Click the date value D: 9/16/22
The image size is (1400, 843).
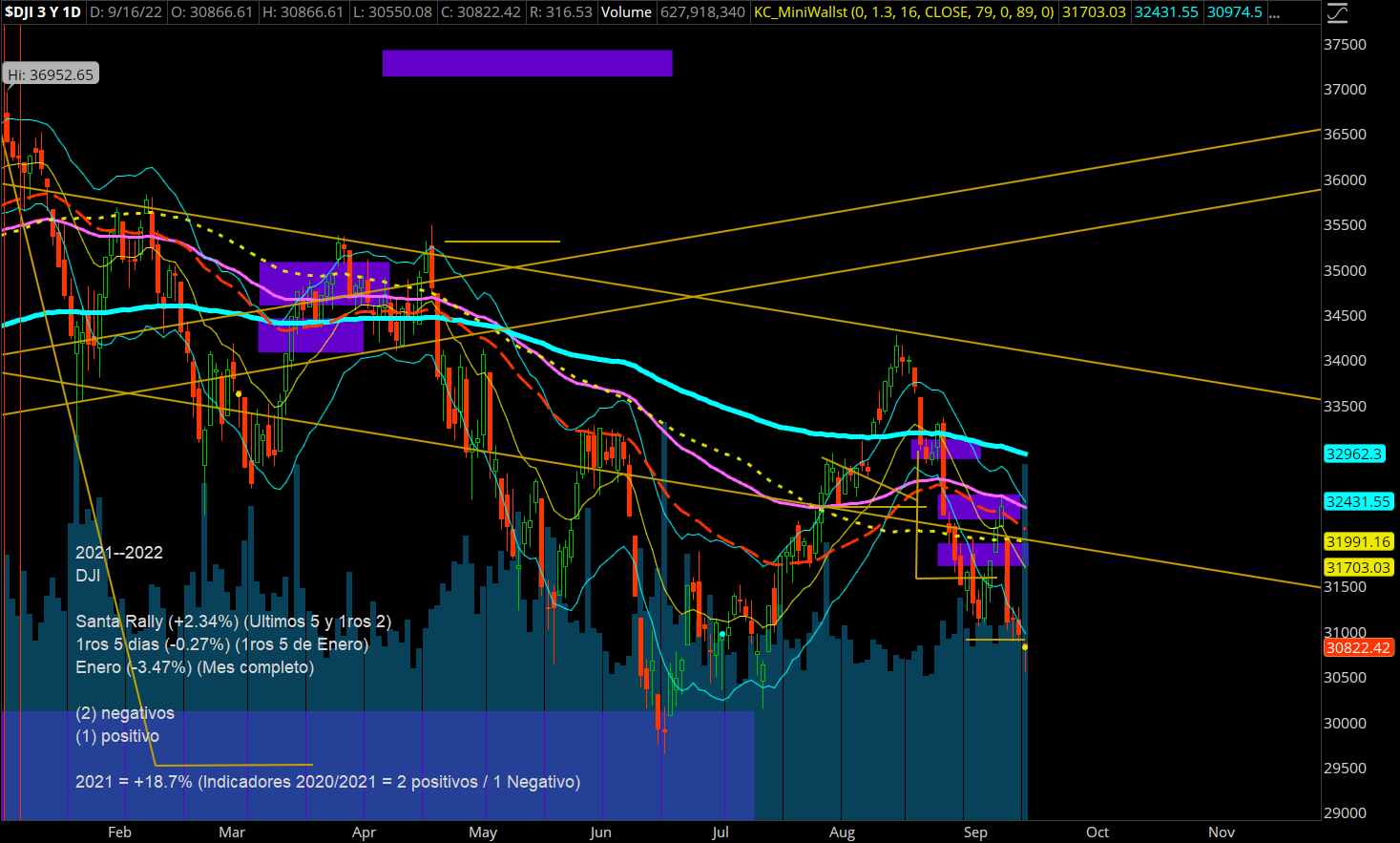pos(128,12)
